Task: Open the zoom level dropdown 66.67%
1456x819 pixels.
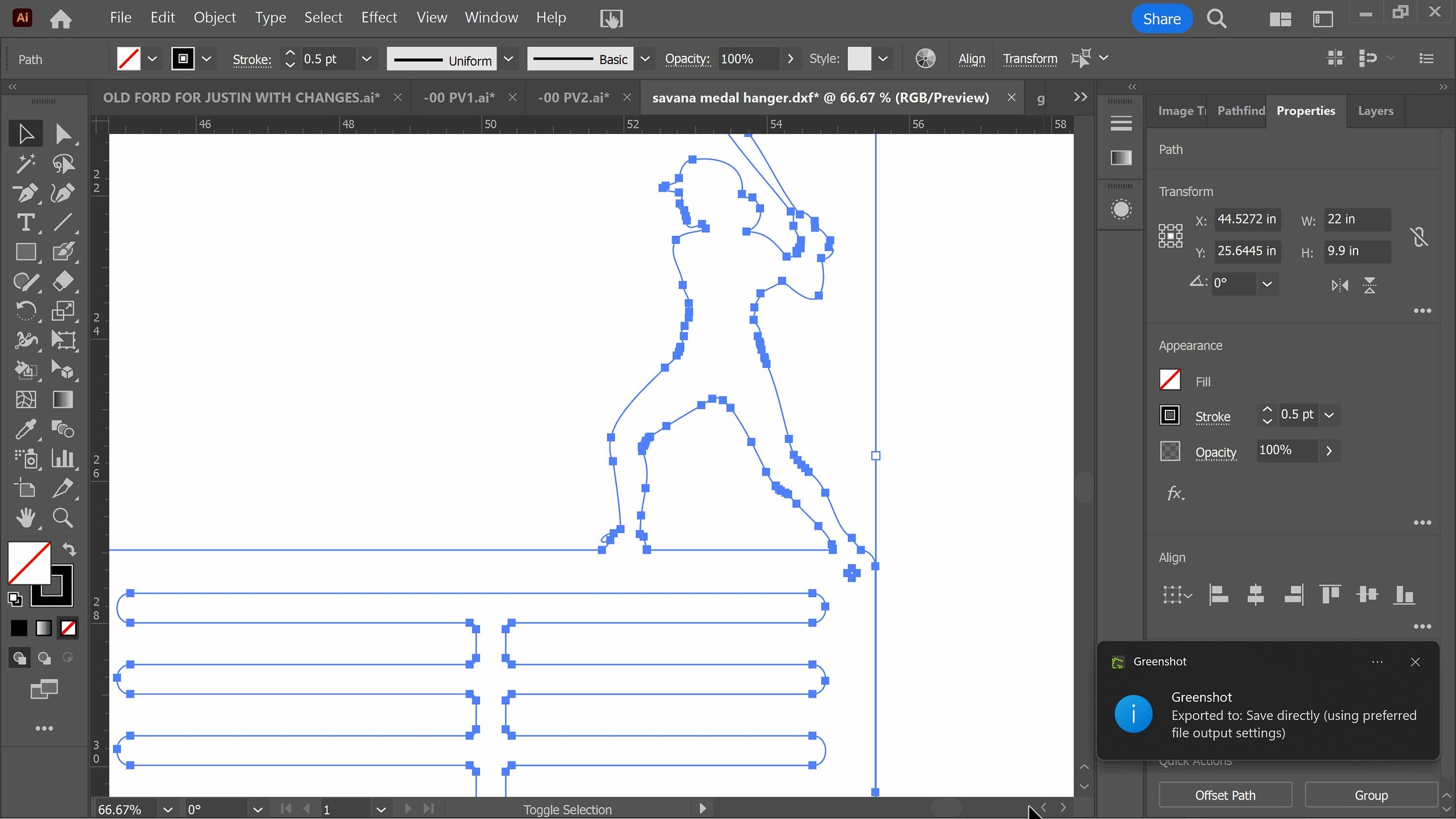Action: point(168,809)
